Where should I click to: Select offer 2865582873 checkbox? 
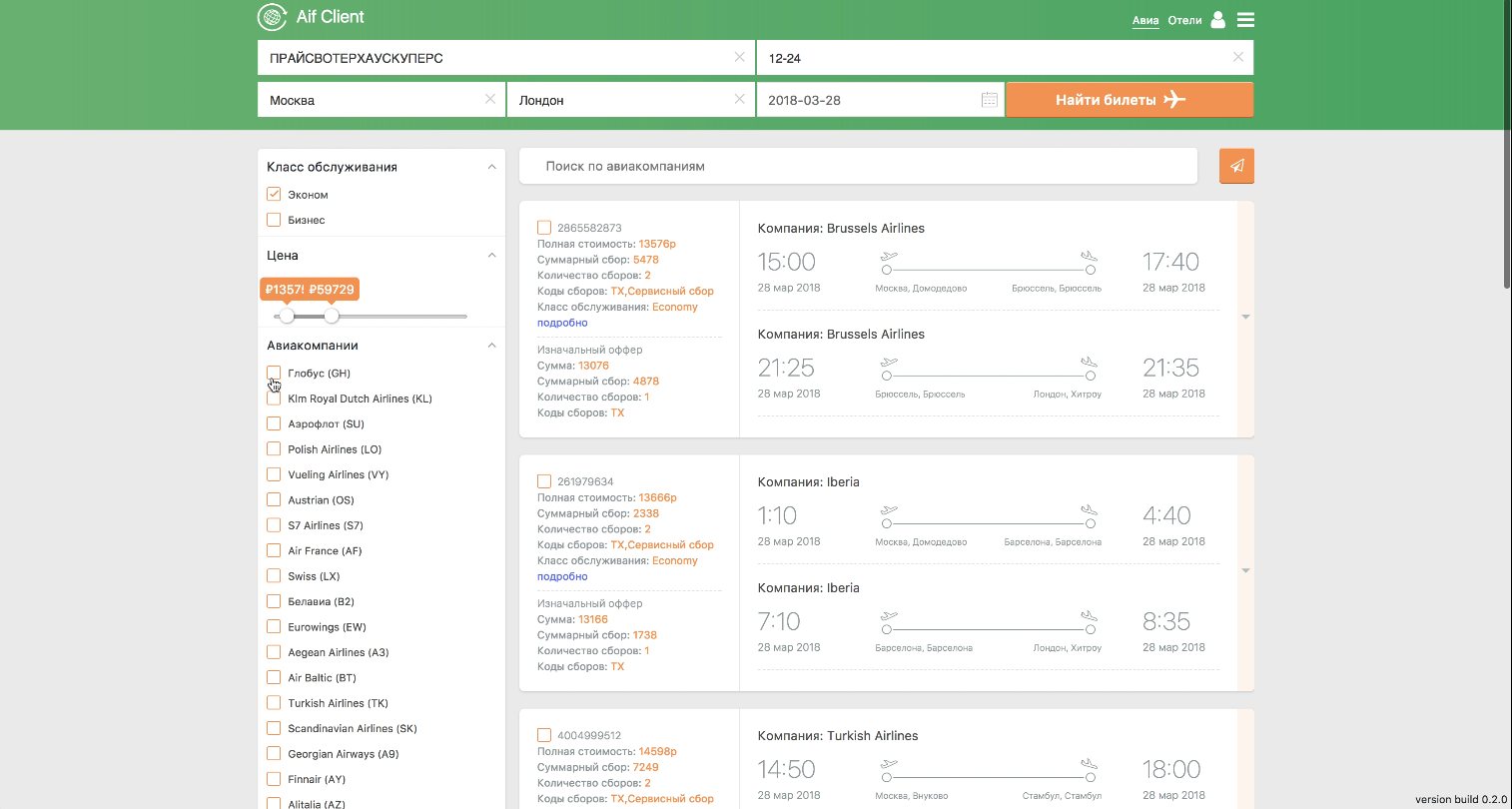pyautogui.click(x=544, y=228)
